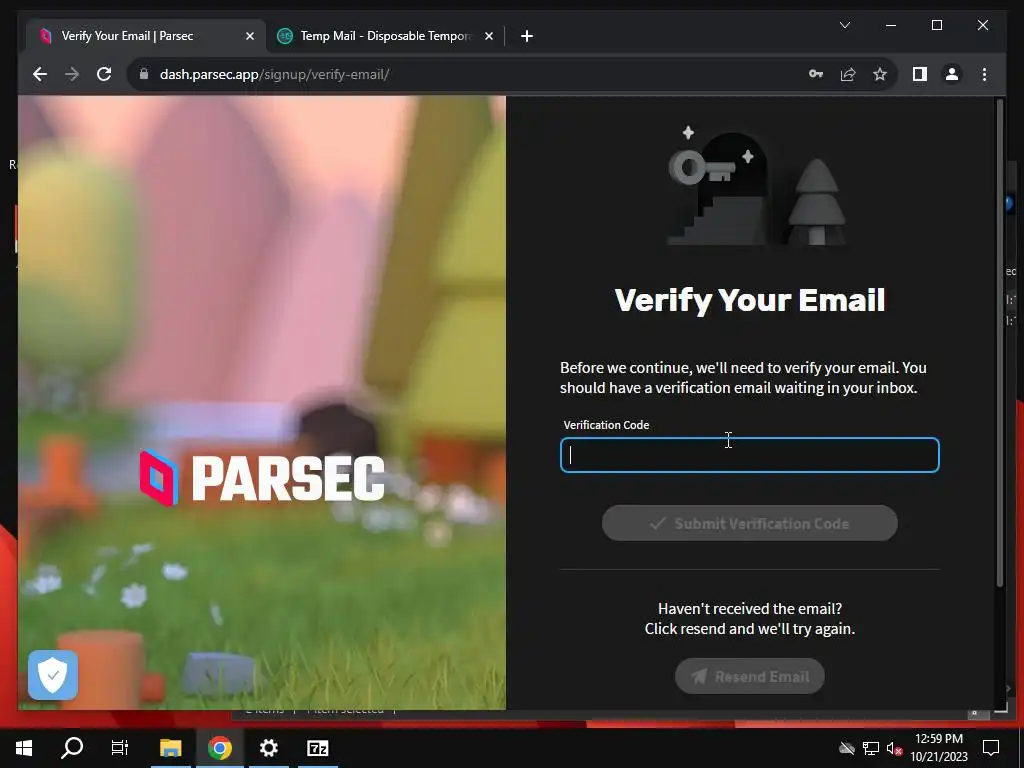The height and width of the screenshot is (768, 1024).
Task: Click the address bar URL
Action: coord(274,74)
